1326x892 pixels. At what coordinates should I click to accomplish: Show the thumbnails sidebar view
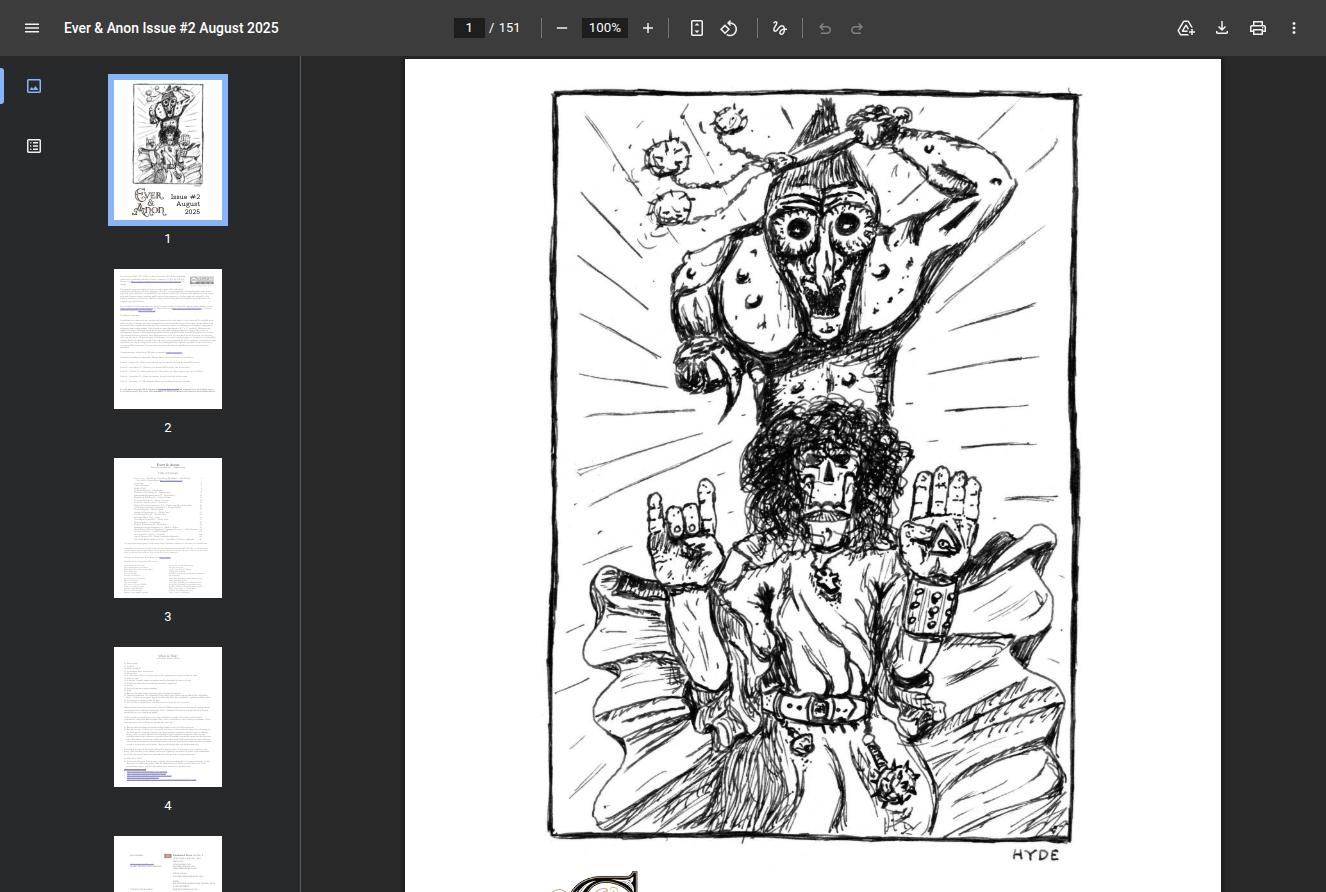[x=34, y=86]
